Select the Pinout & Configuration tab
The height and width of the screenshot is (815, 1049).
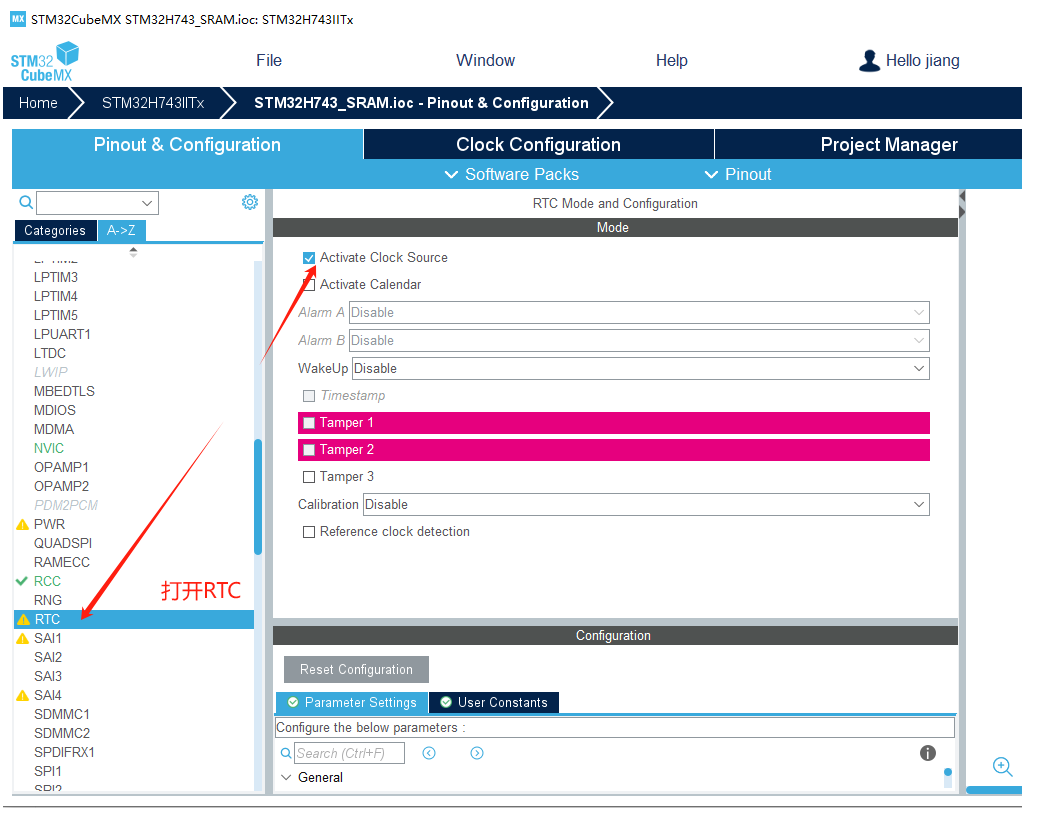coord(187,145)
